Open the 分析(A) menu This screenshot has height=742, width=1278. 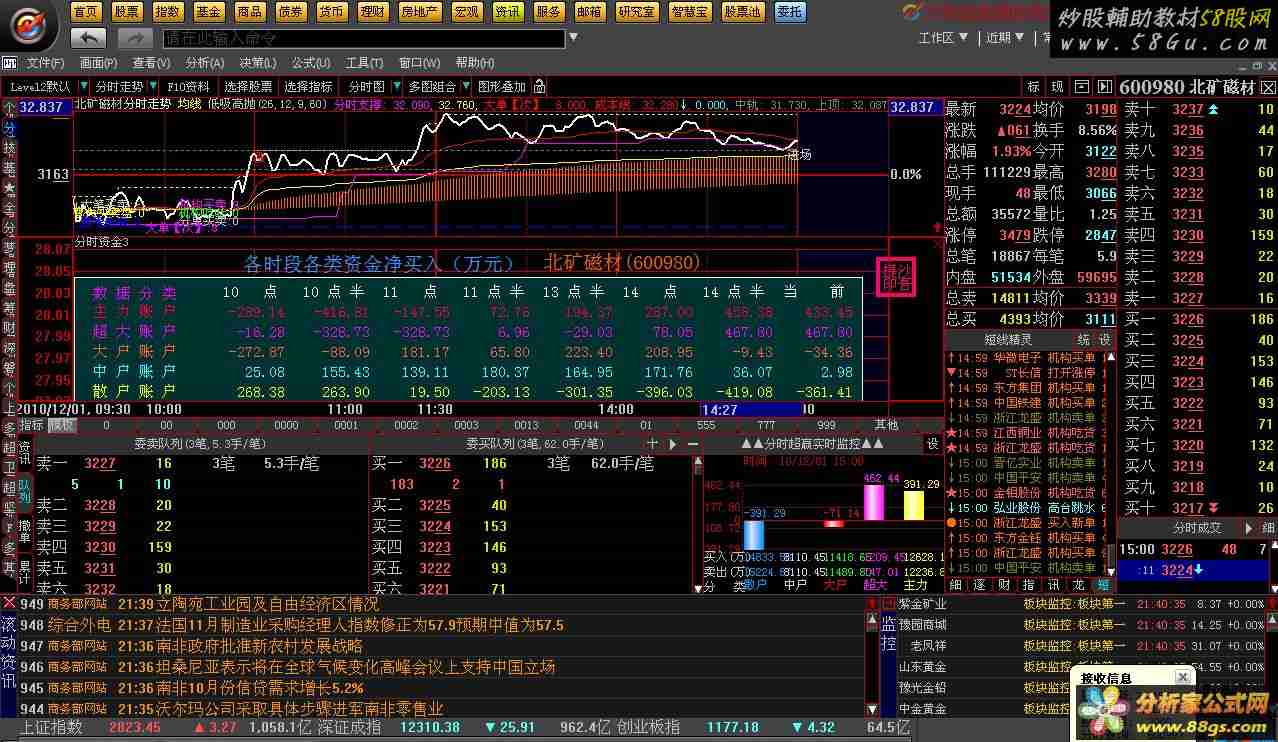[x=204, y=63]
